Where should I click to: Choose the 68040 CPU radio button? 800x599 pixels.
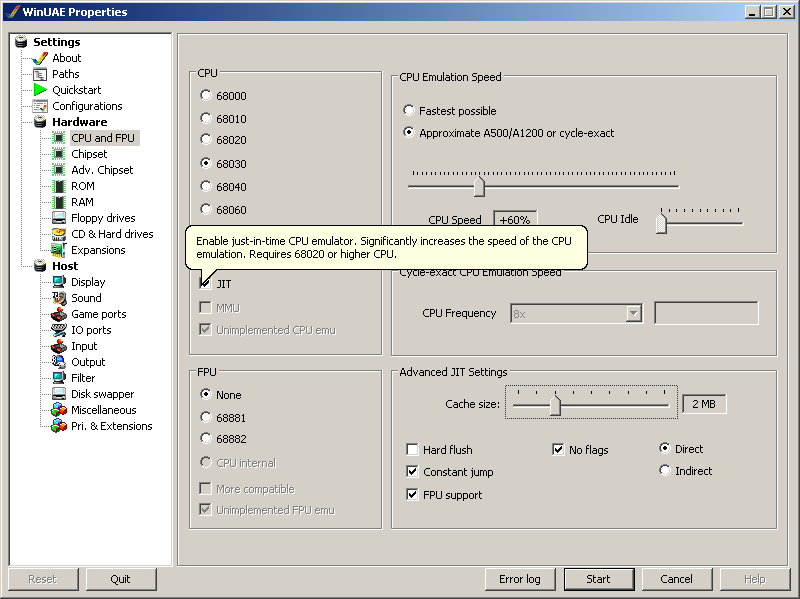206,186
